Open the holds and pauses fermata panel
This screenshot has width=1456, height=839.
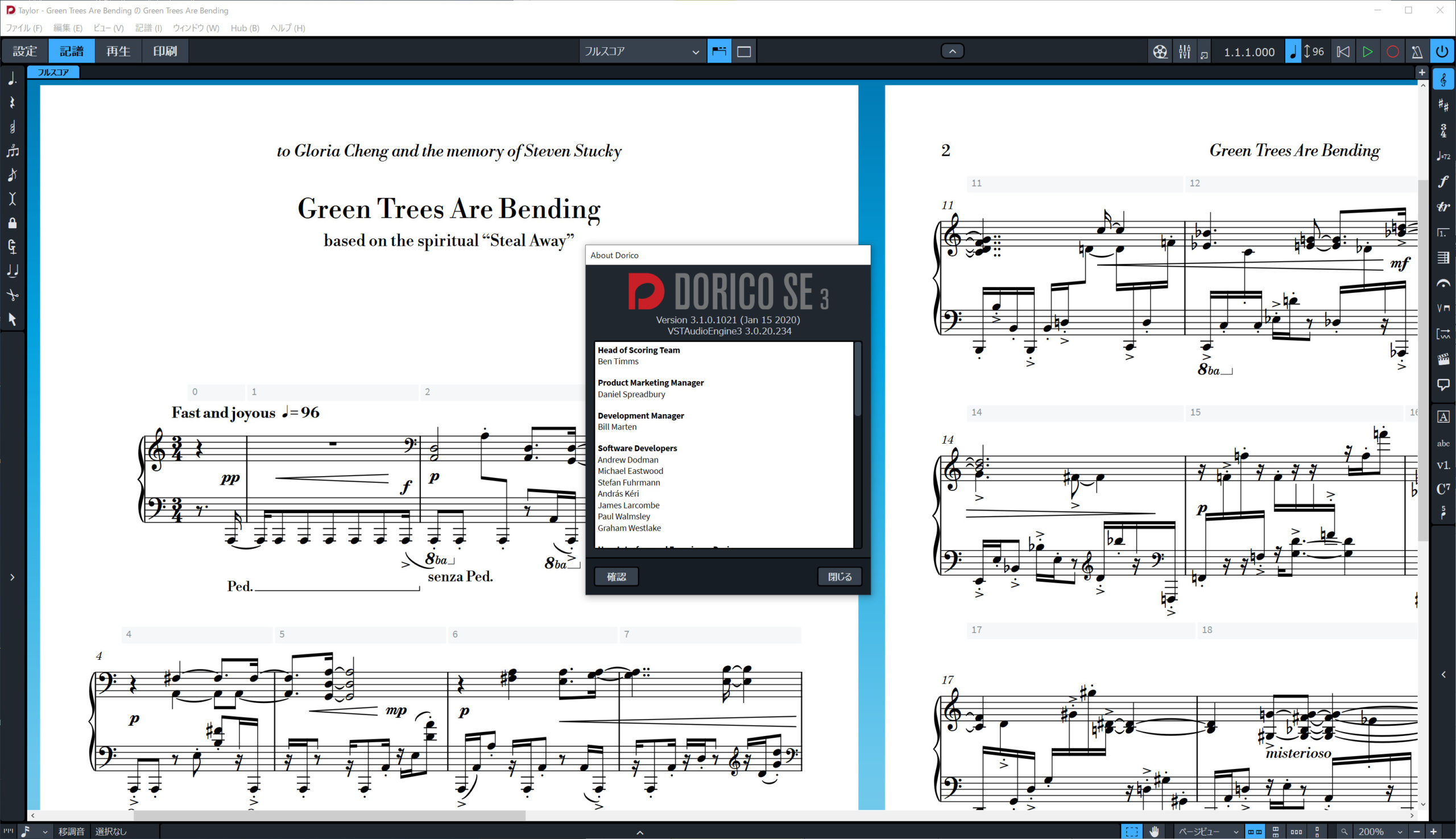click(x=1443, y=283)
